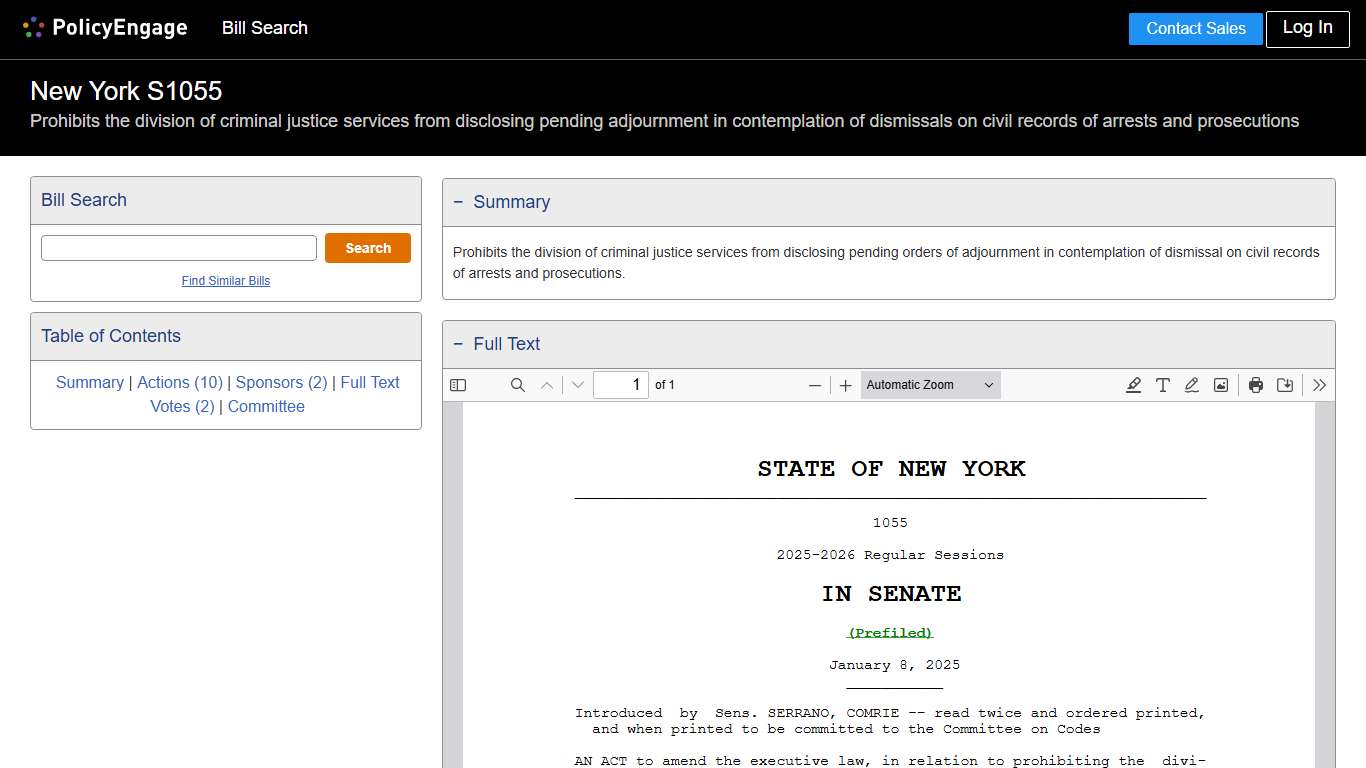Open Bill Search from the navigation bar
This screenshot has height=768, width=1366.
pyautogui.click(x=264, y=28)
